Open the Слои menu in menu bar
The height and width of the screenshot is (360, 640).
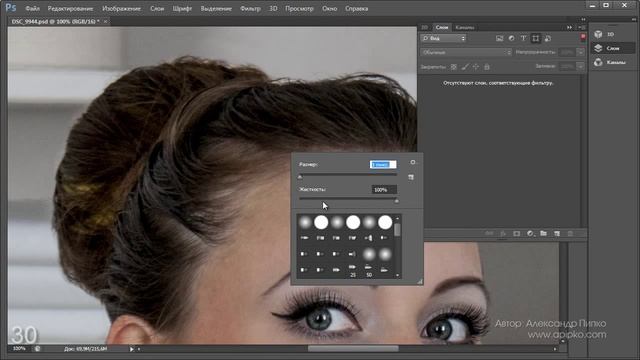157,9
